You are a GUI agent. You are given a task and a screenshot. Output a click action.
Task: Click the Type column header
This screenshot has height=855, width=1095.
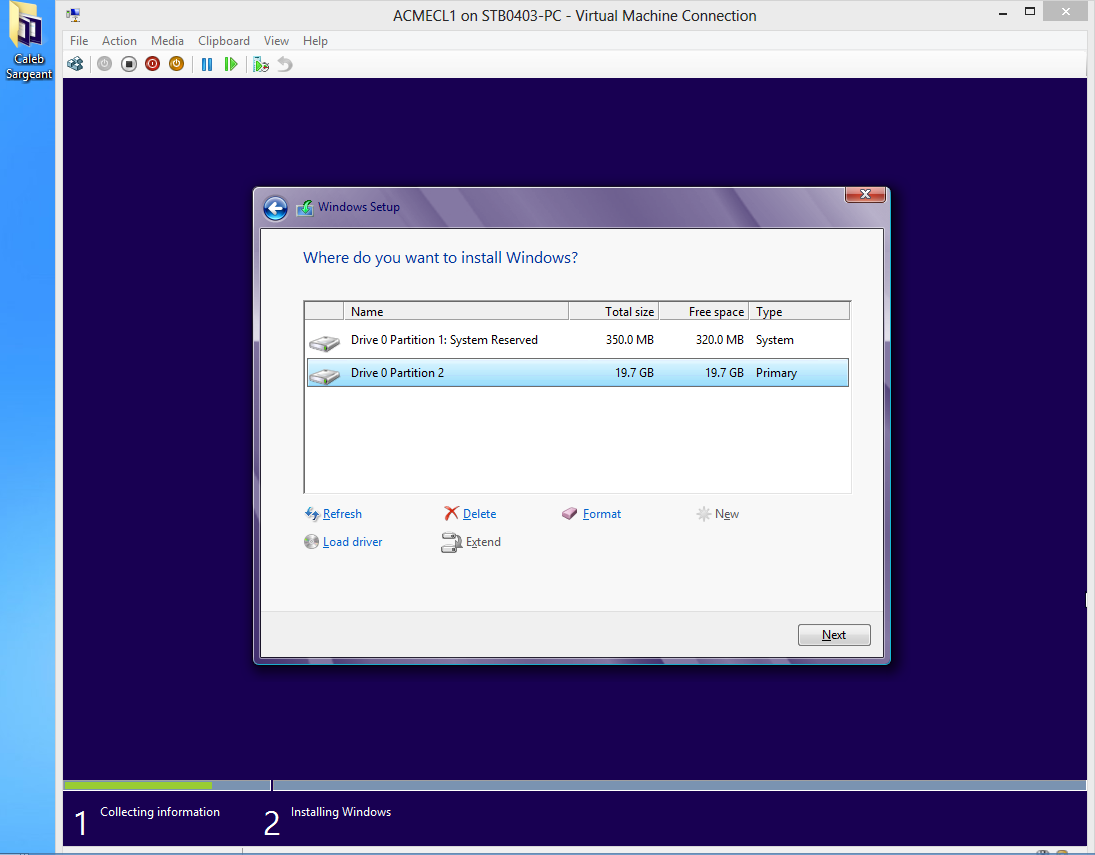(x=800, y=312)
